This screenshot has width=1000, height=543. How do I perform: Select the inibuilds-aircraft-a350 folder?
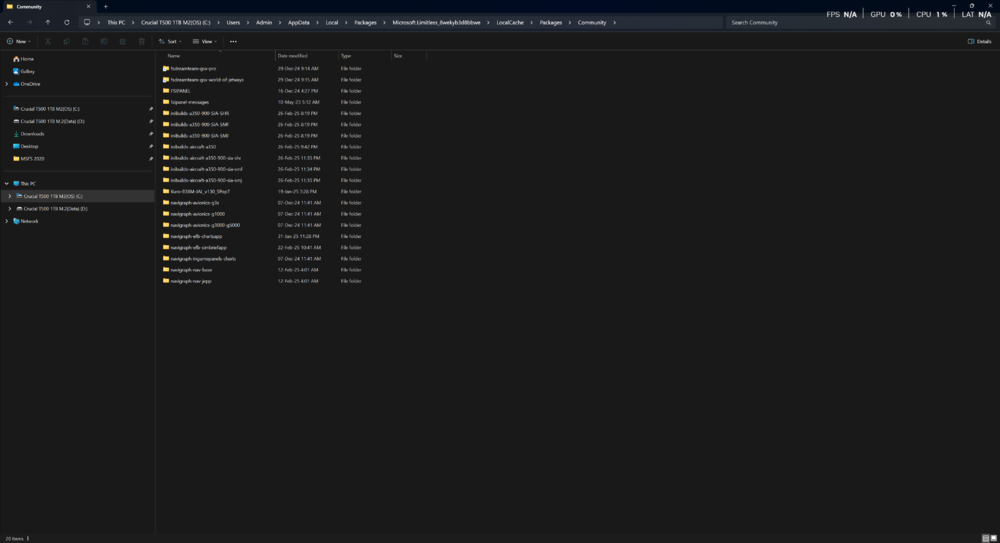point(193,147)
